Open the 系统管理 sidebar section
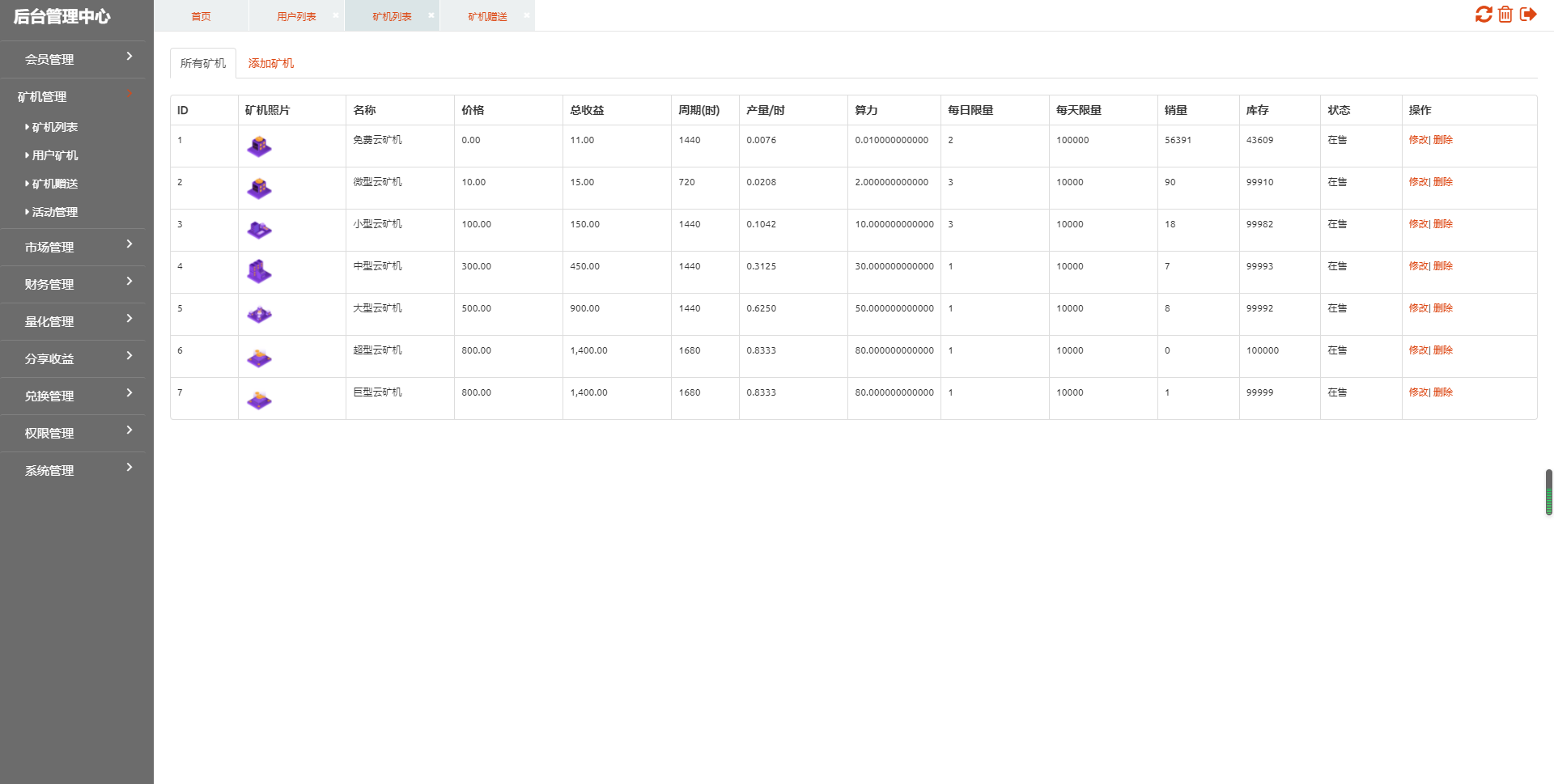The image size is (1554, 784). [73, 470]
